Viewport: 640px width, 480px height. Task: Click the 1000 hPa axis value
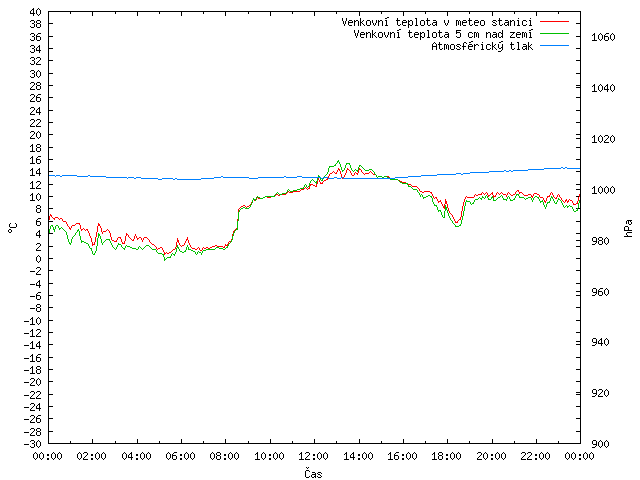pos(603,190)
